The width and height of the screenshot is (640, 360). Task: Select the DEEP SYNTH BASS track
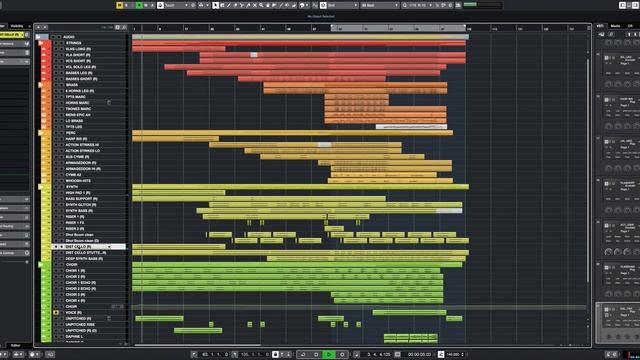84,258
